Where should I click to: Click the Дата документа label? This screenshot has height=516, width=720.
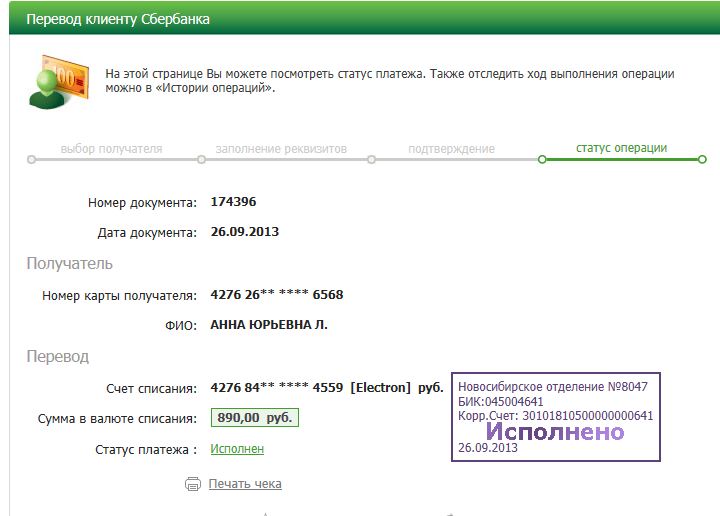[147, 233]
